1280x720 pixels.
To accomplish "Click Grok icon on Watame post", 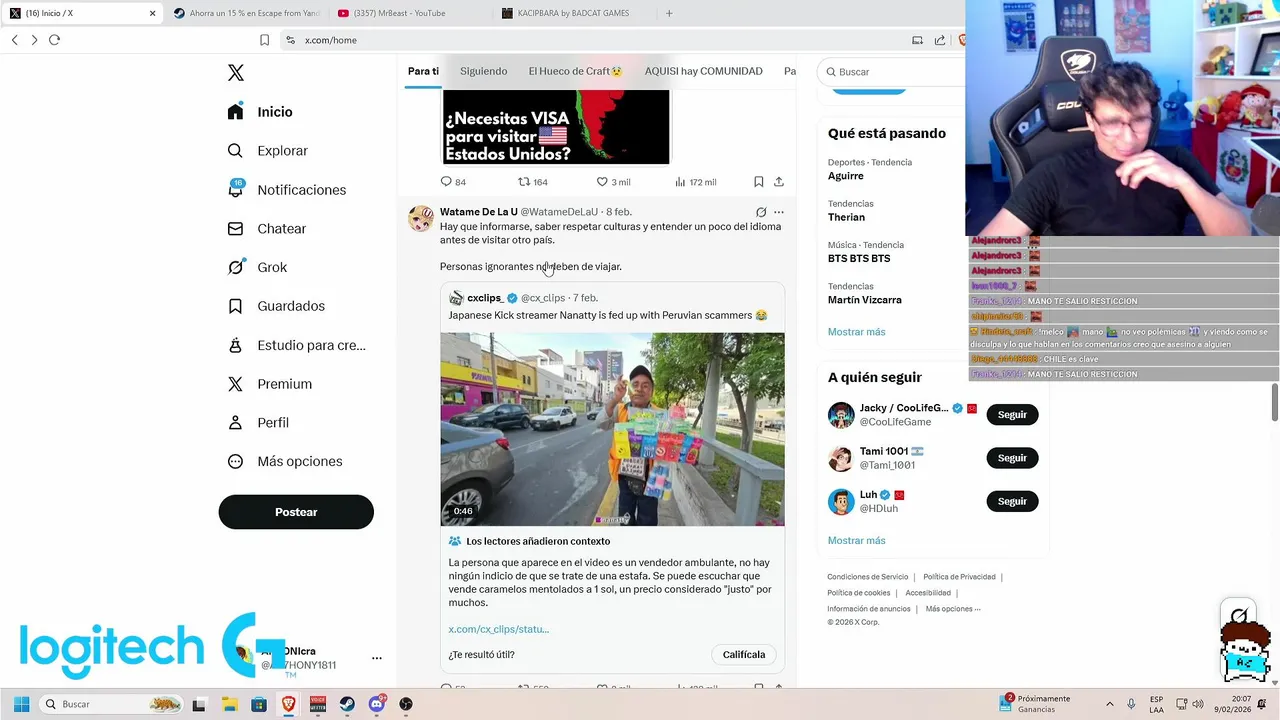I will tap(761, 212).
